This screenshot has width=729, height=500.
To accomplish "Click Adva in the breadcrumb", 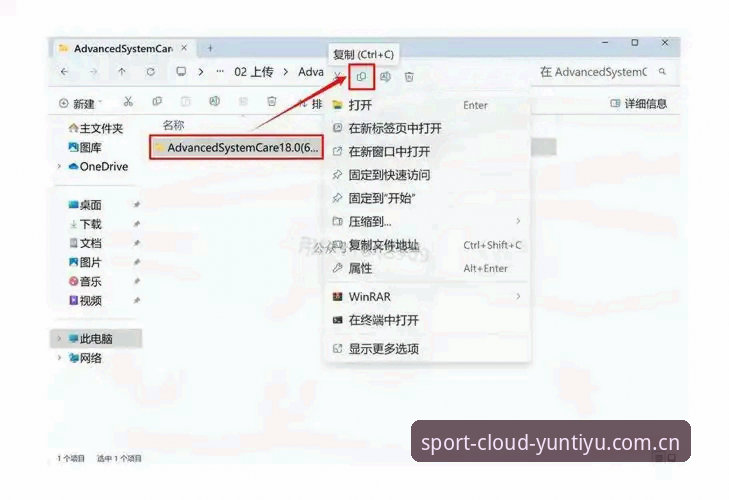I will [x=311, y=72].
